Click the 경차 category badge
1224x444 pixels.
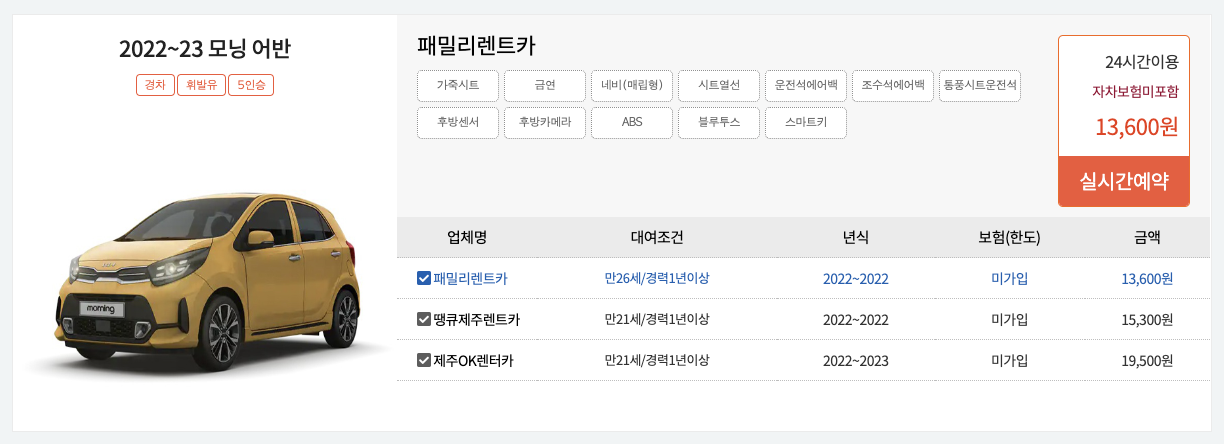tap(155, 85)
